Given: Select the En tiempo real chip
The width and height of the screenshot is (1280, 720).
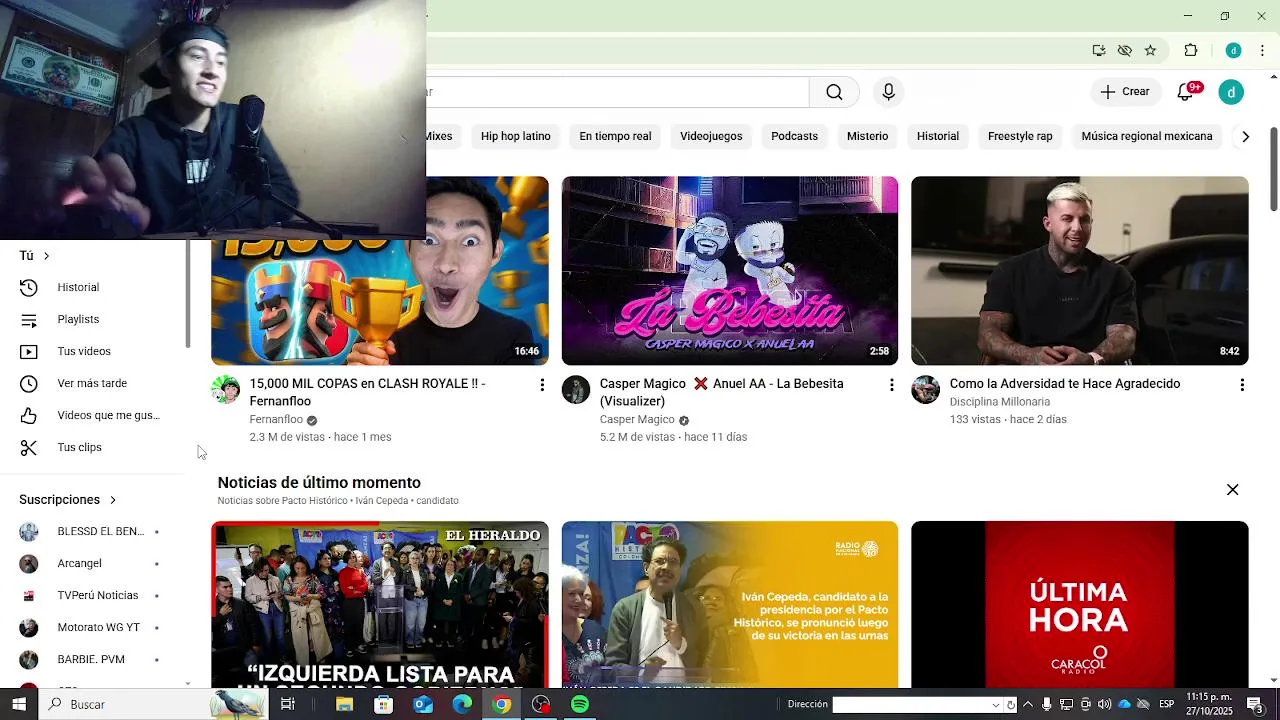Looking at the screenshot, I should (x=615, y=136).
